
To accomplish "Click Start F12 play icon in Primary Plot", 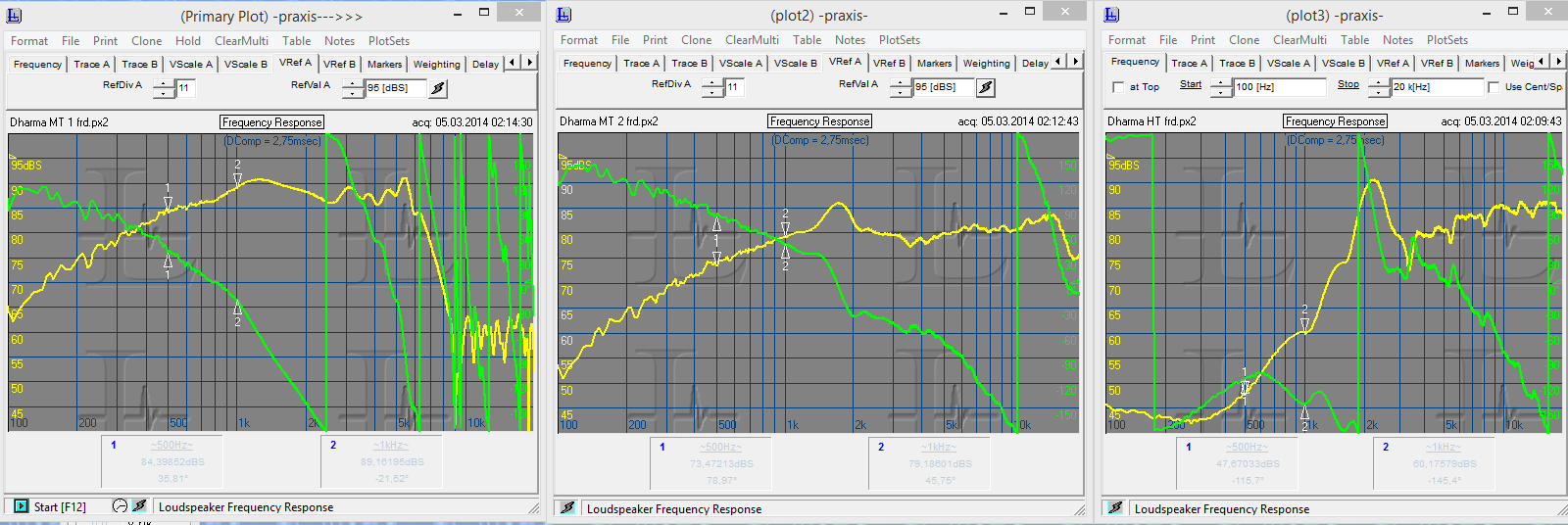I will click(x=22, y=506).
